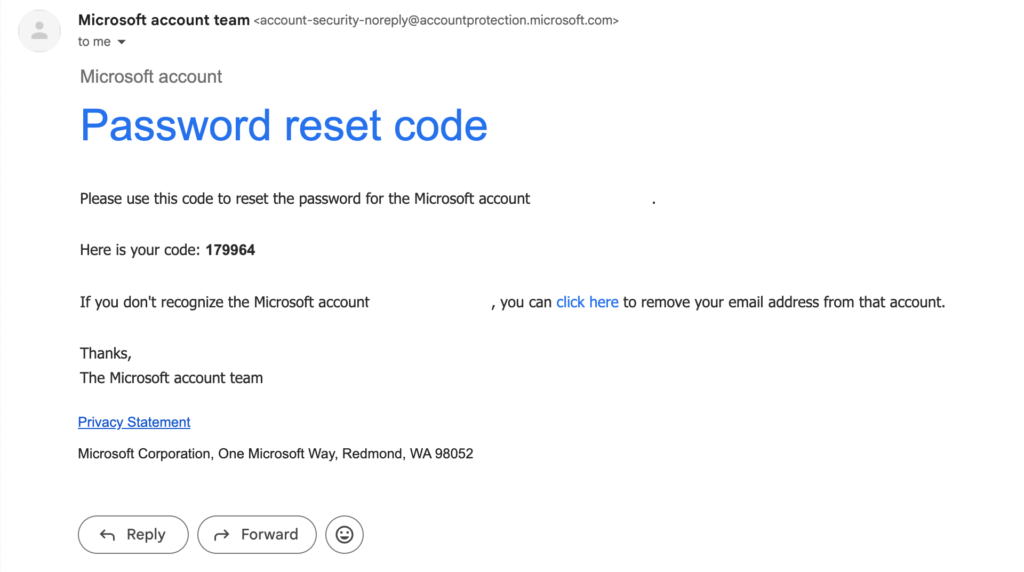The height and width of the screenshot is (572, 1024).
Task: Click the "Password reset code" heading
Action: 283,125
